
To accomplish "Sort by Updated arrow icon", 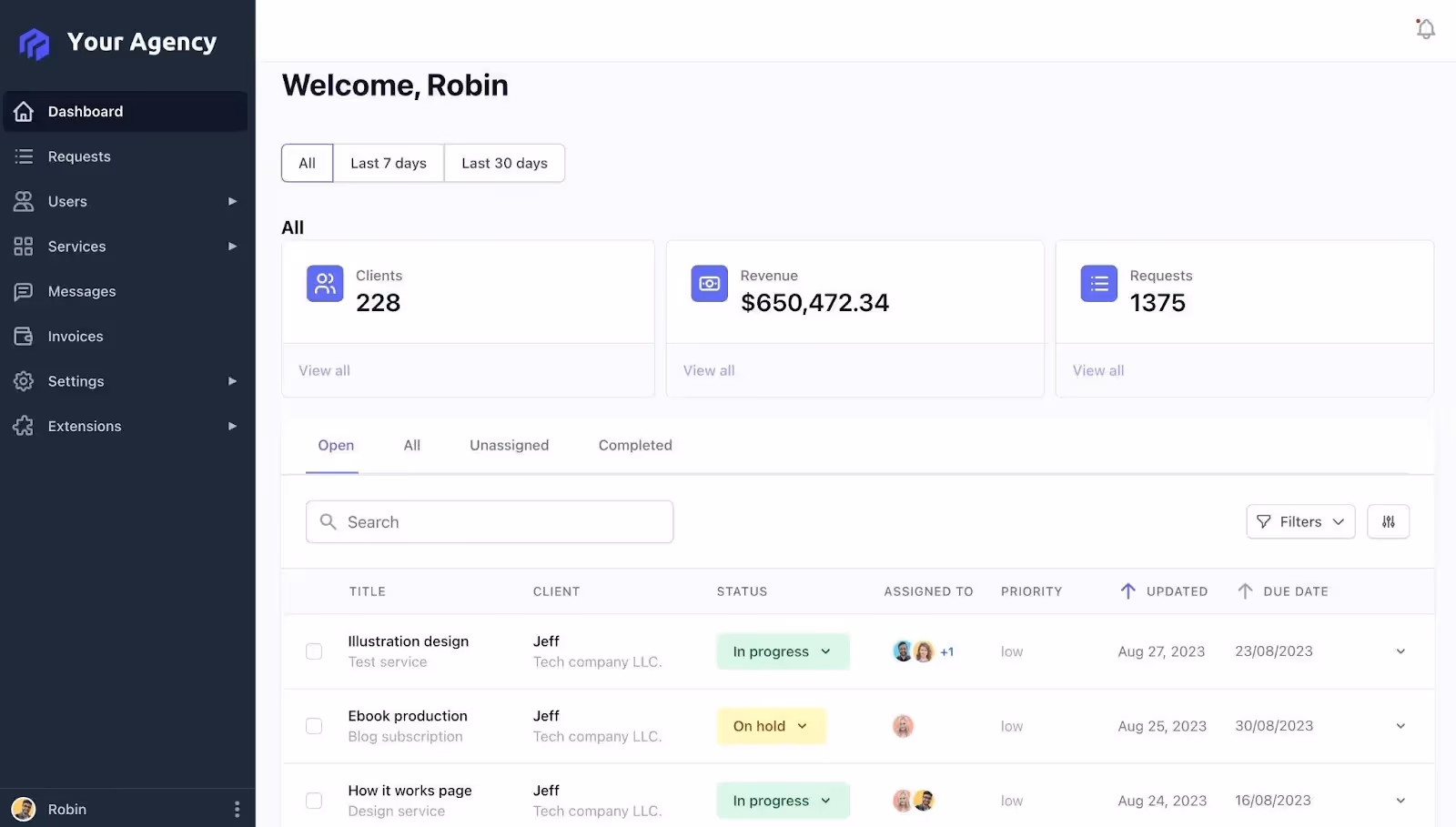I will click(x=1127, y=591).
